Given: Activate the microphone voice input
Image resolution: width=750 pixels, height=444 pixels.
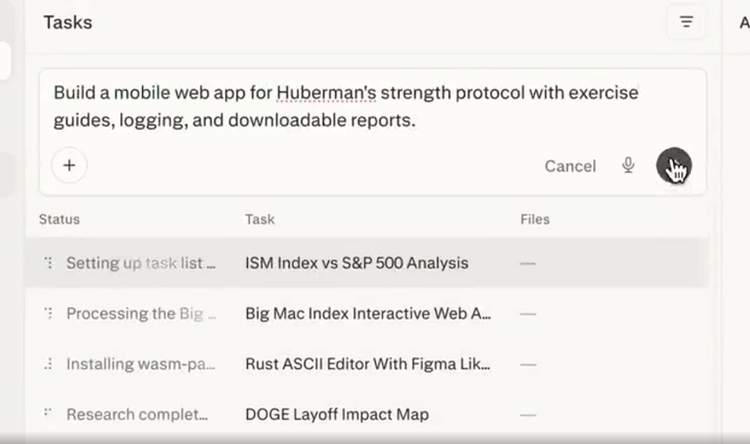Looking at the screenshot, I should (628, 166).
